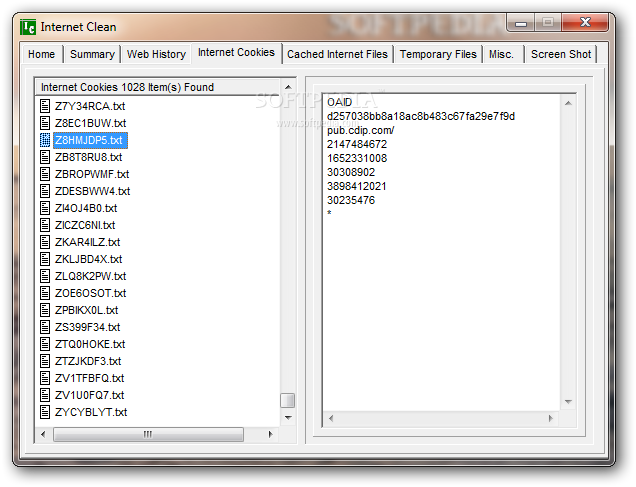Select cookie file ZV1U0FQ7.txt
636x487 pixels.
[x=90, y=395]
